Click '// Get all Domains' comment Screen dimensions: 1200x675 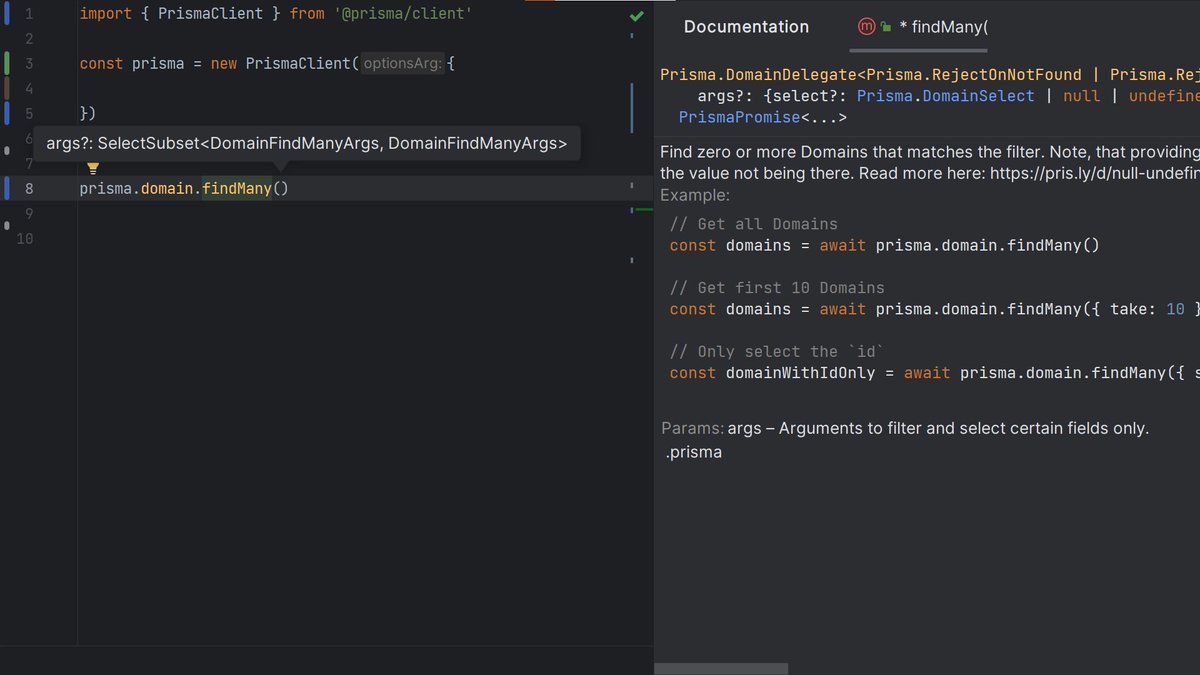pos(754,224)
